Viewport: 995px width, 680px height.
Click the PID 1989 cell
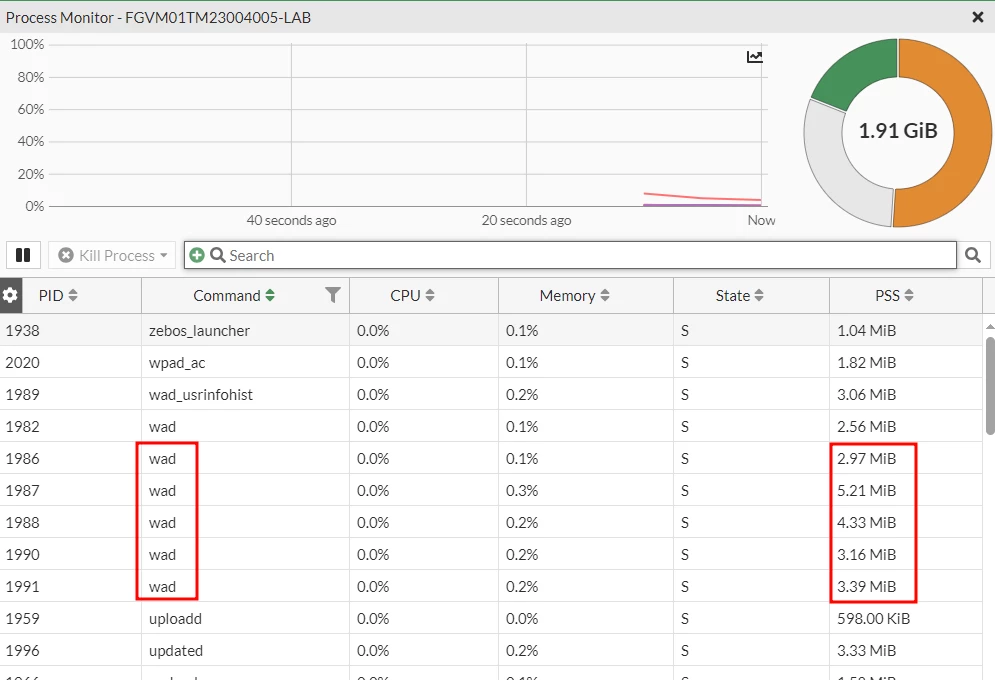[22, 395]
